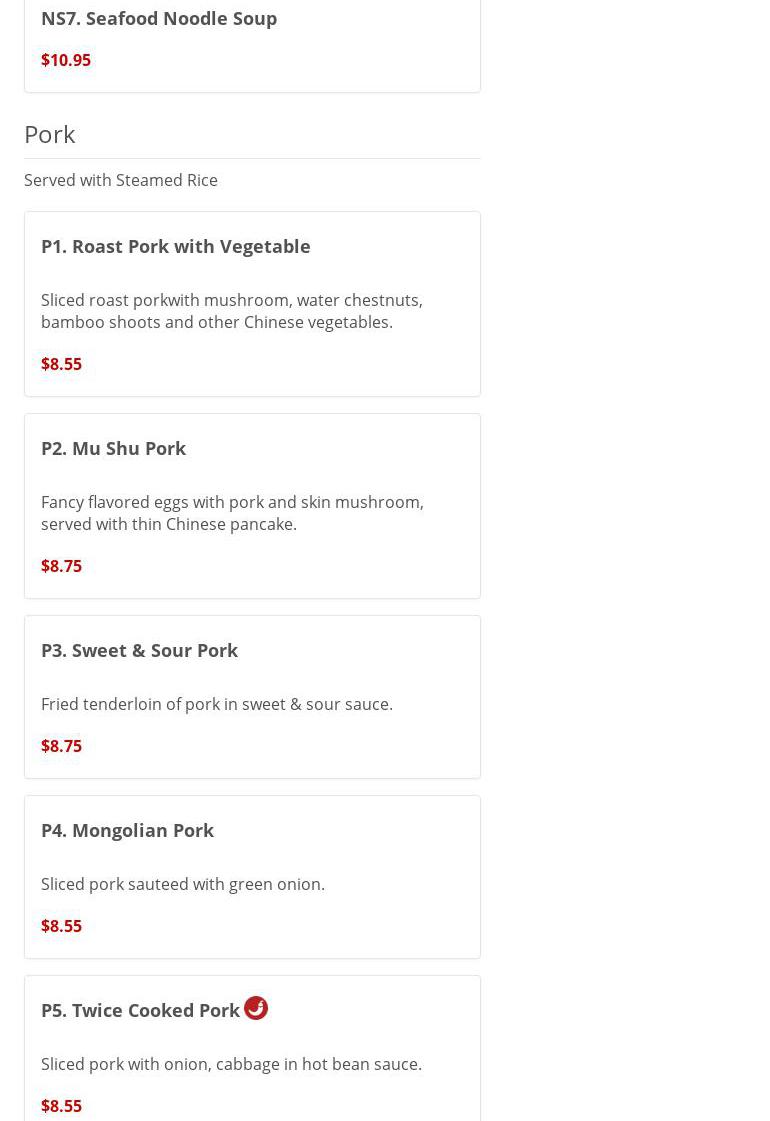
Task: Click the $8.55 price under Twice Cooked Pork
Action: point(62,1106)
